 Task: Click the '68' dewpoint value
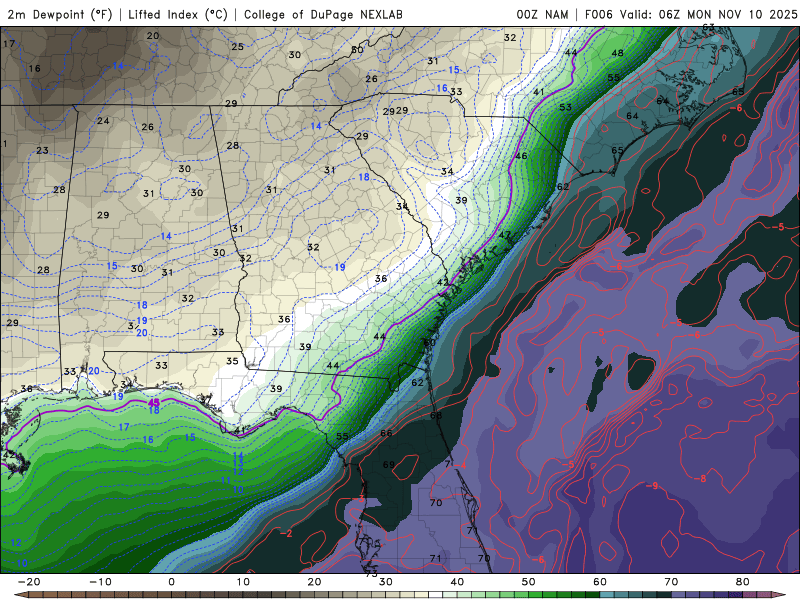436,415
